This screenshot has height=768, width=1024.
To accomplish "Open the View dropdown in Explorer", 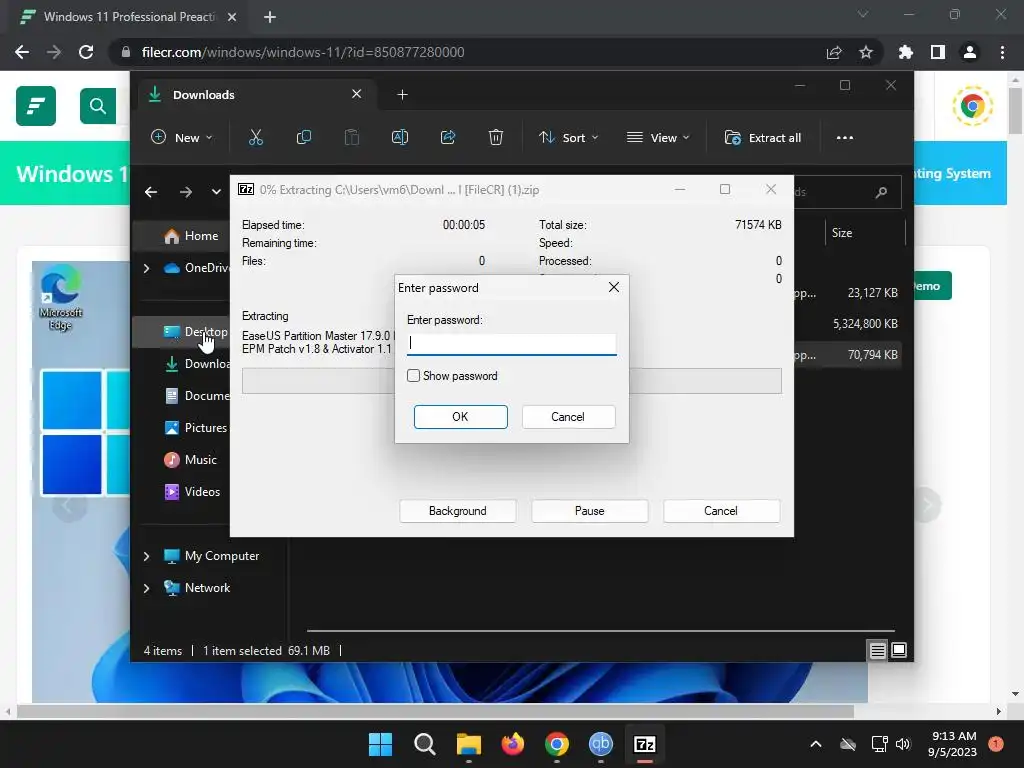I will click(658, 138).
